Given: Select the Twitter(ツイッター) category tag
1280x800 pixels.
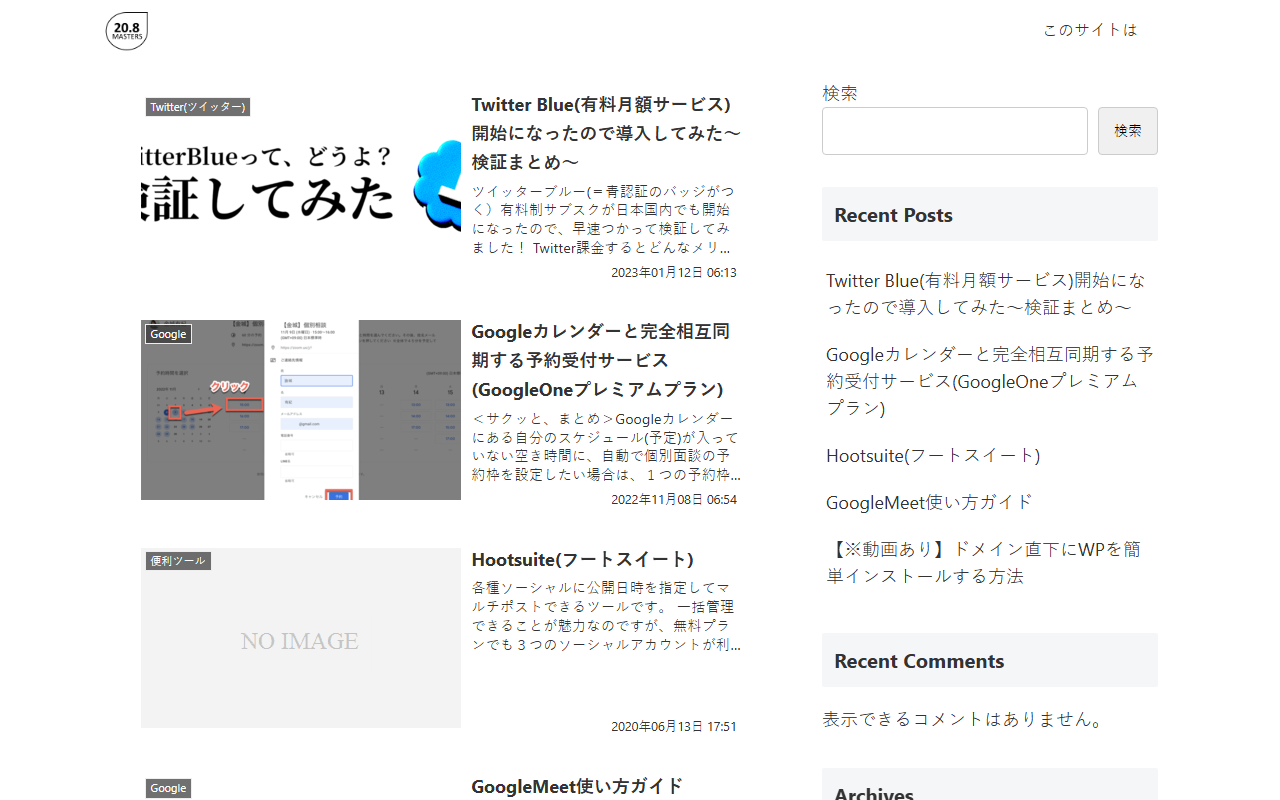Looking at the screenshot, I should [198, 107].
